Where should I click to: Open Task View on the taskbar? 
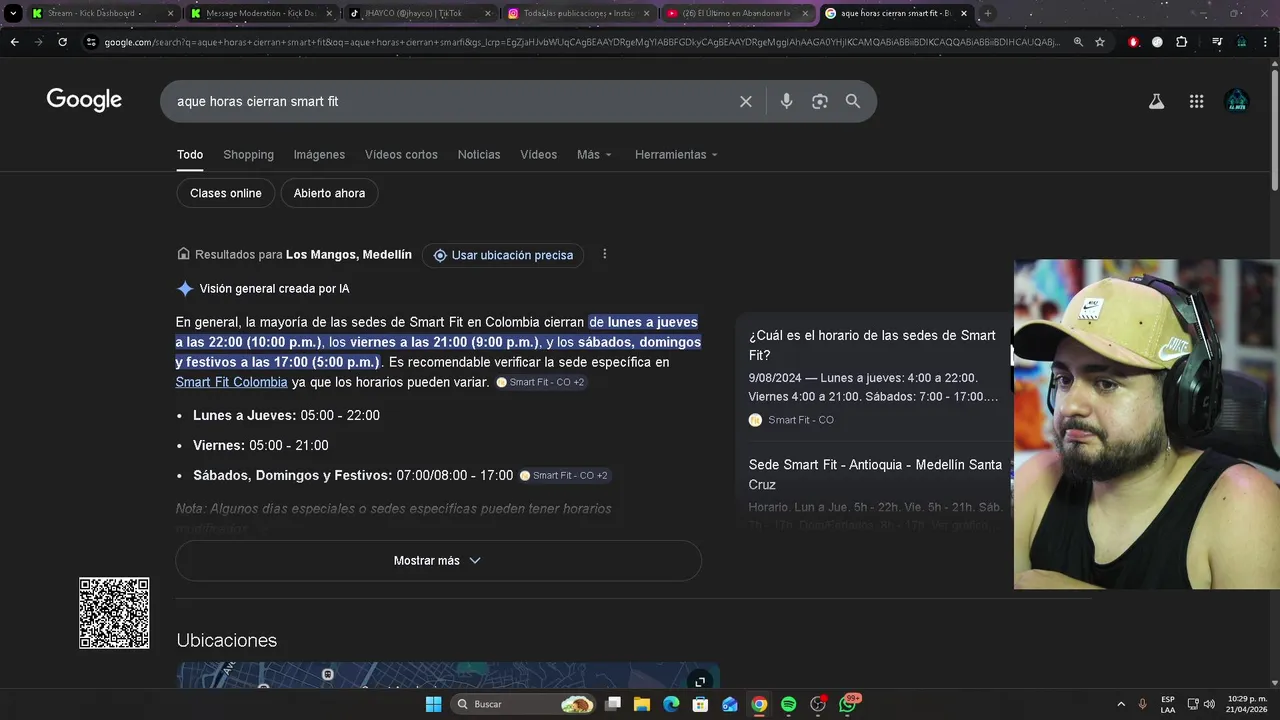click(613, 704)
